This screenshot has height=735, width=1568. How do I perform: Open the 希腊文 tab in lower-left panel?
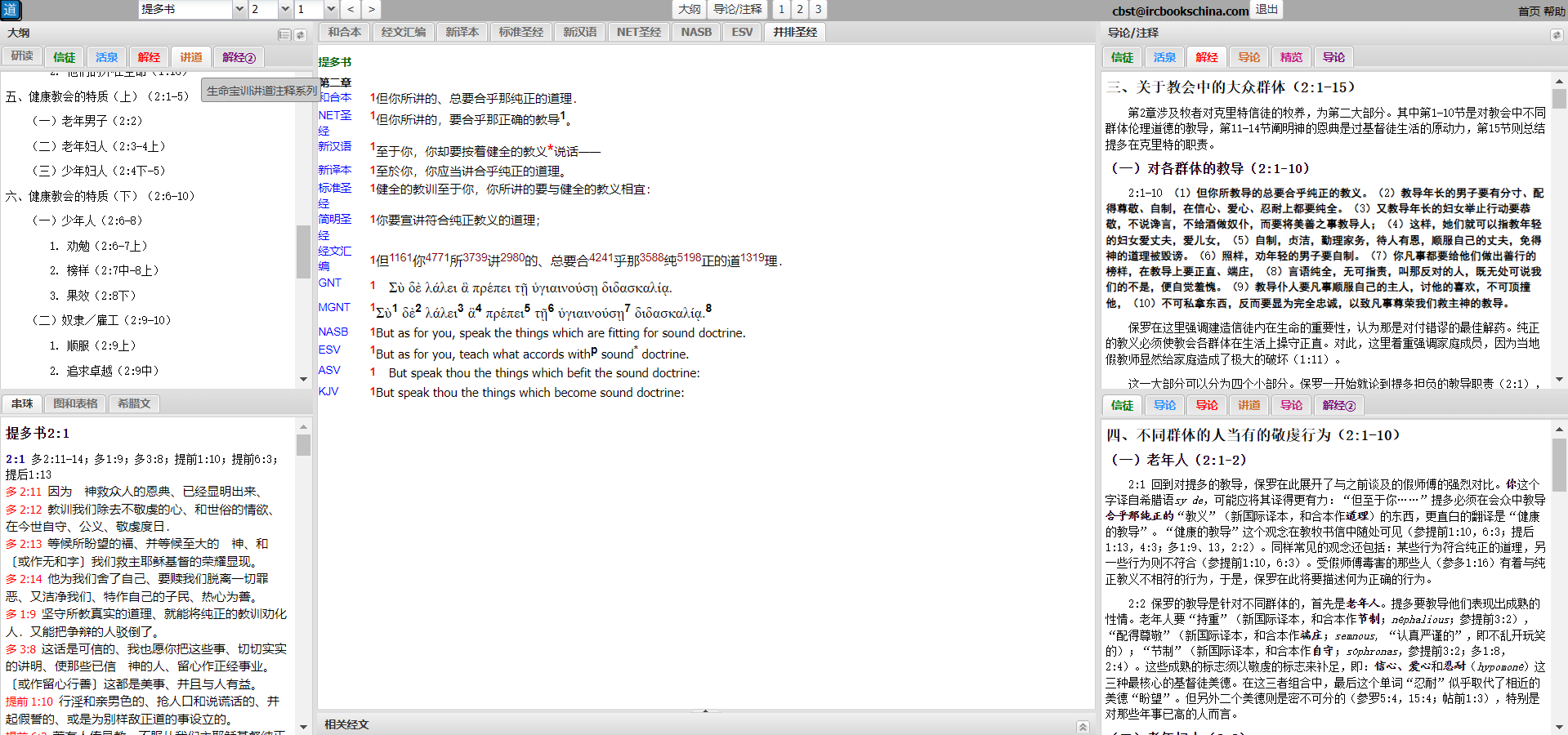[x=134, y=403]
